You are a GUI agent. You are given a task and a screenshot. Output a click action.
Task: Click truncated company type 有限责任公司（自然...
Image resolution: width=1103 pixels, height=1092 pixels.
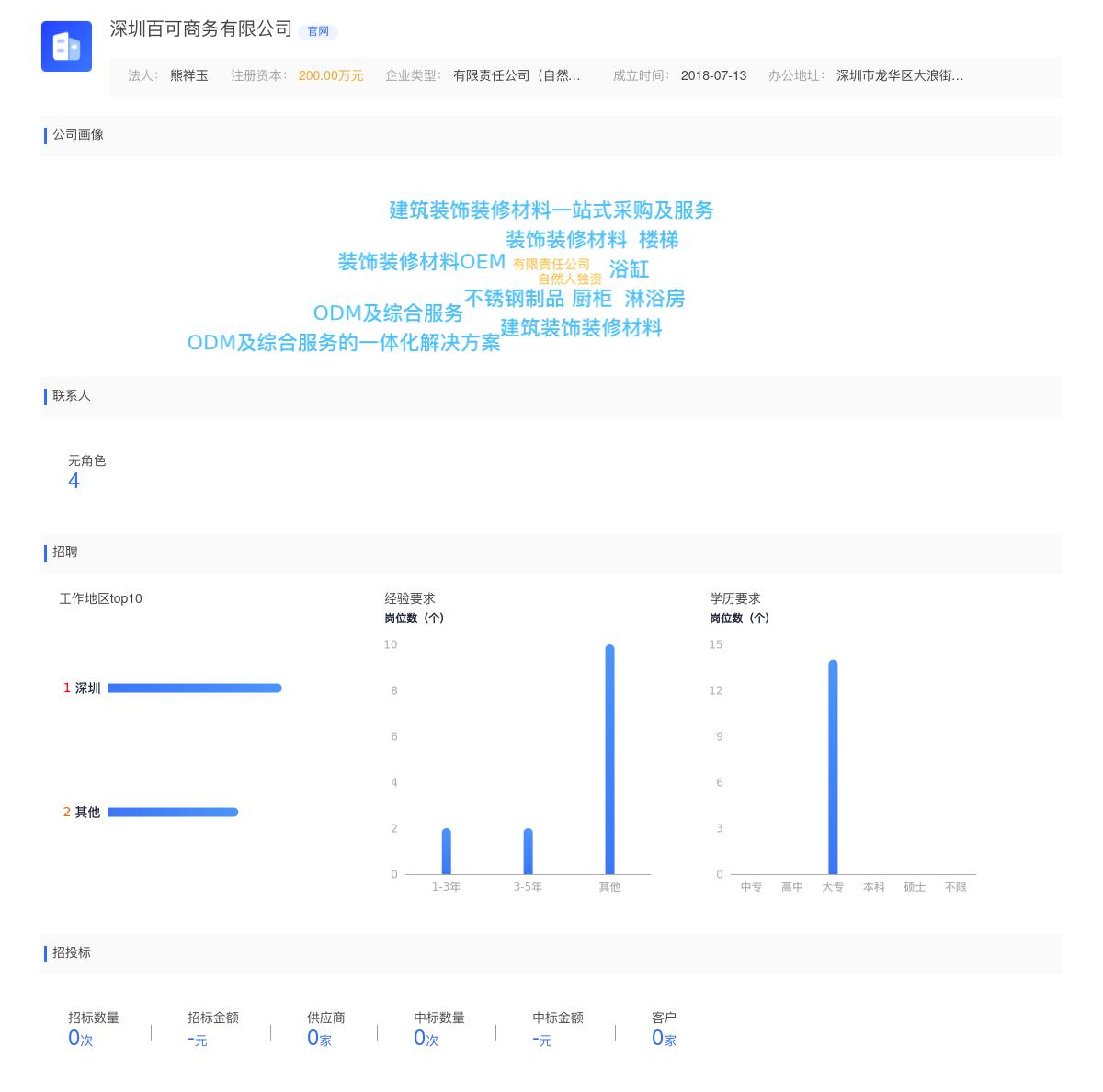tap(517, 75)
